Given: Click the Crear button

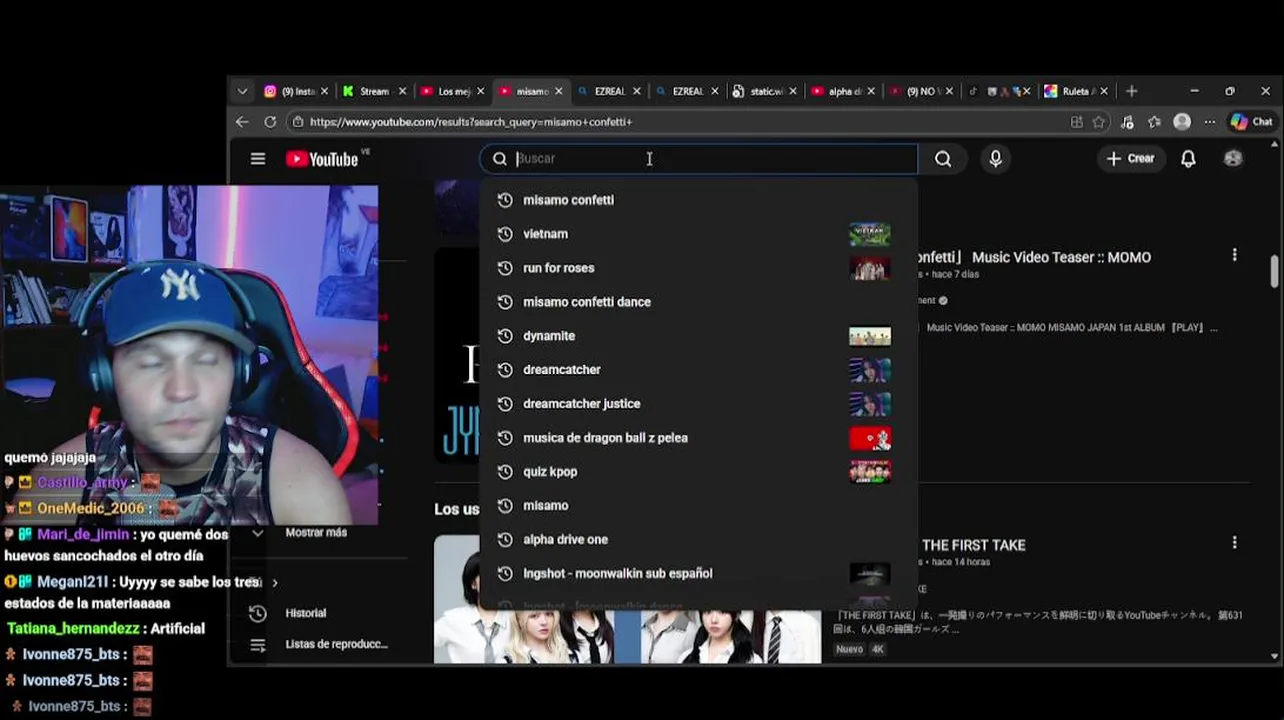Looking at the screenshot, I should coord(1130,159).
